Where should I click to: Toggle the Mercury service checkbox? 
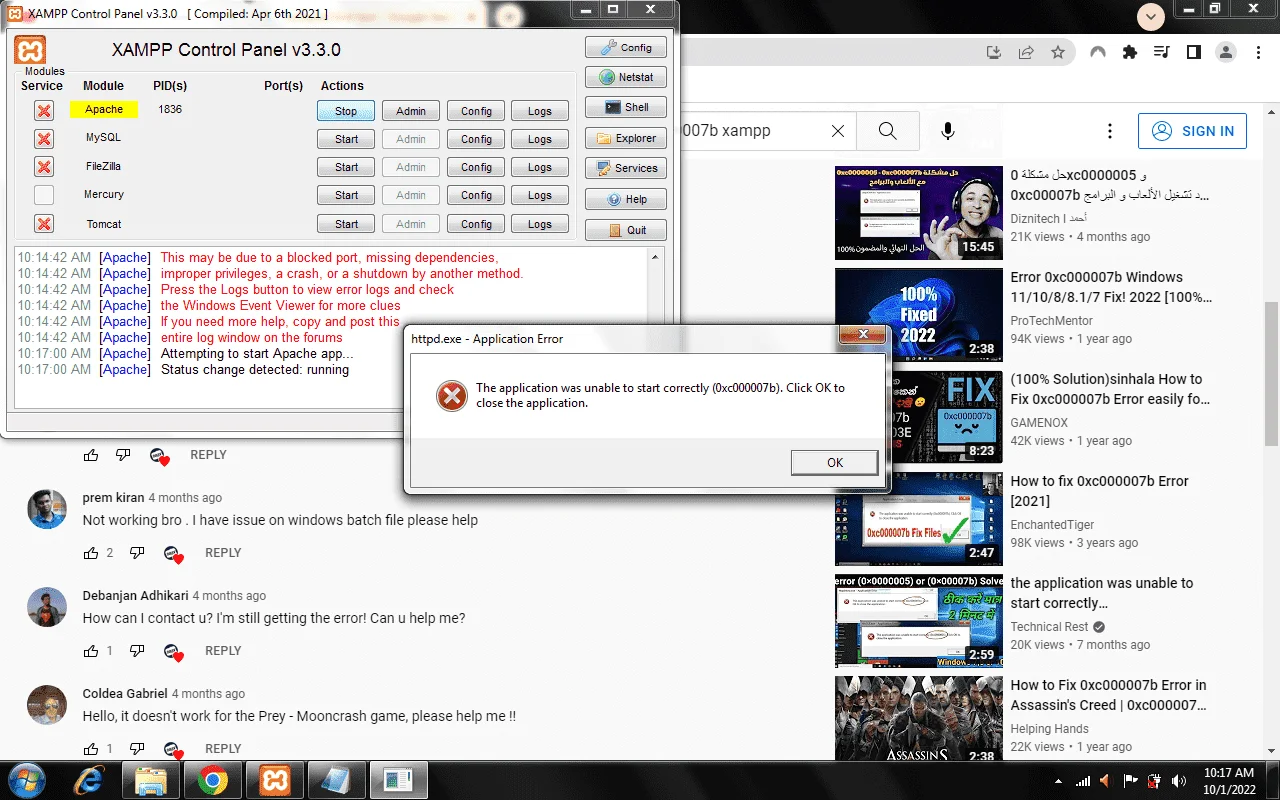coord(43,194)
